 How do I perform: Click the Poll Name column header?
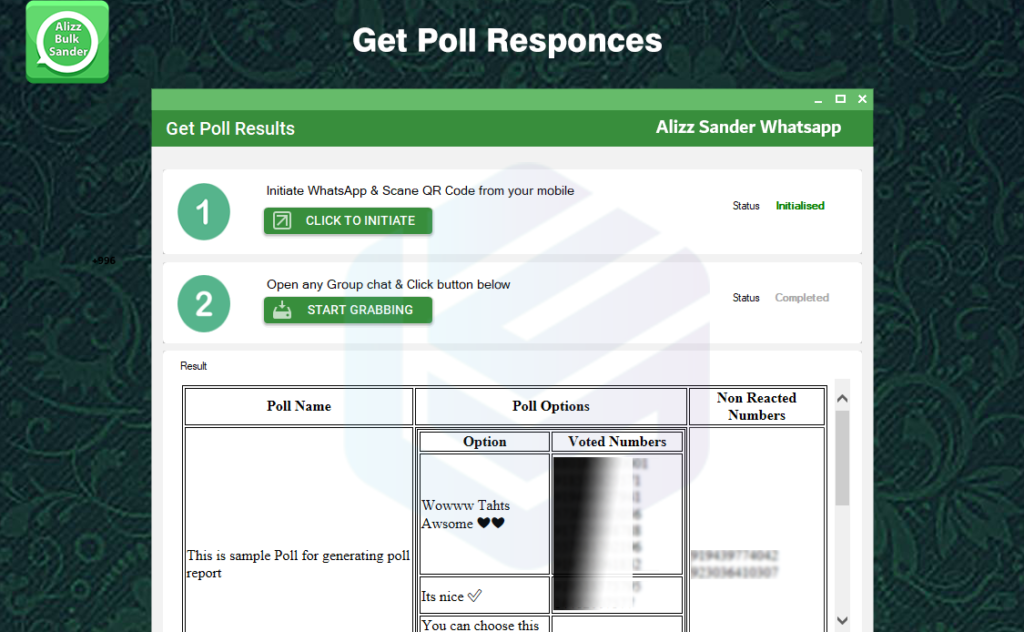pyautogui.click(x=299, y=406)
